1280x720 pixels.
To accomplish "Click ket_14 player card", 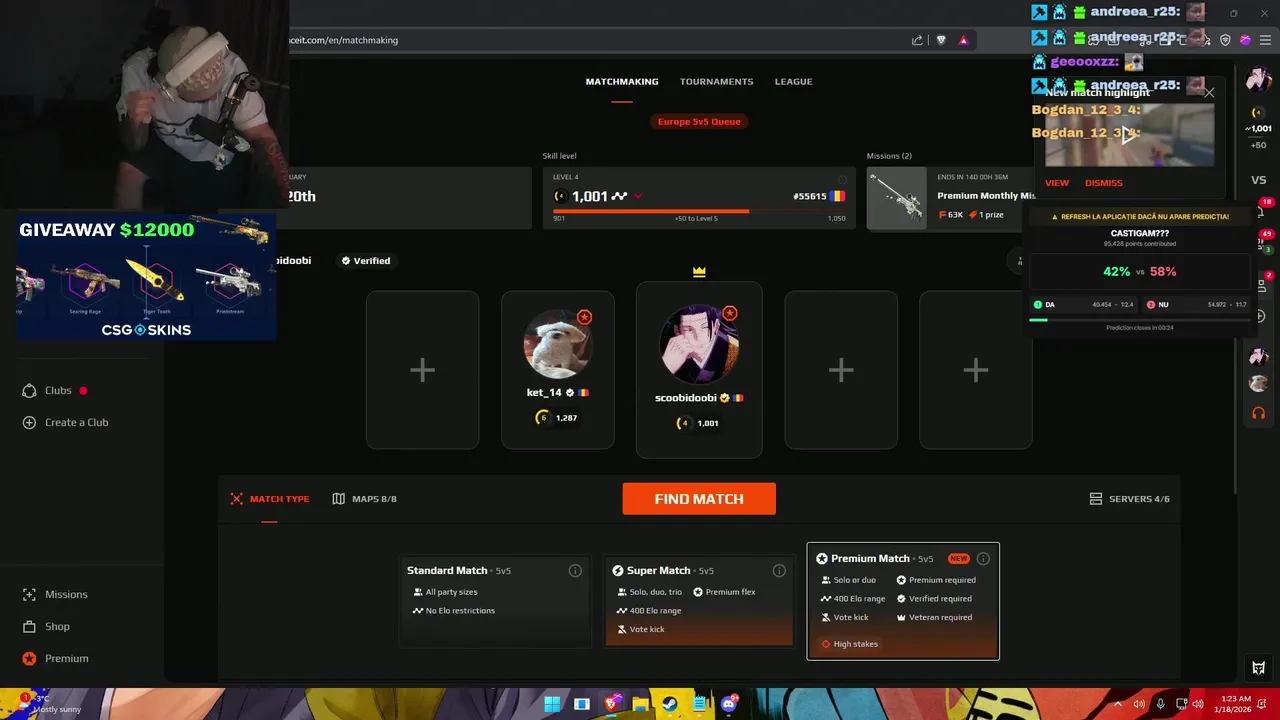I will point(558,370).
